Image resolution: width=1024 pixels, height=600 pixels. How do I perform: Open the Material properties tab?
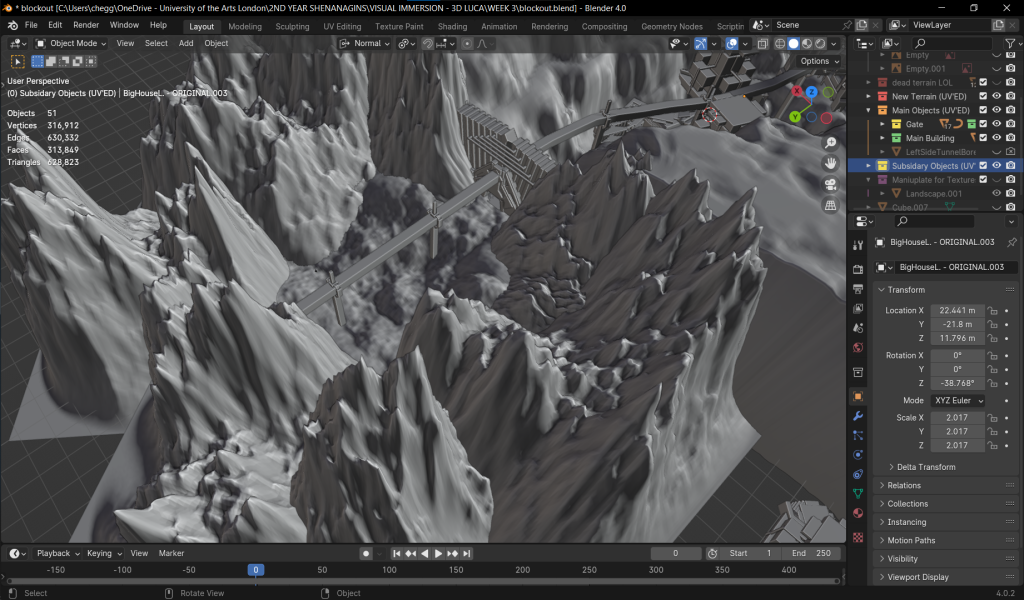coord(858,513)
